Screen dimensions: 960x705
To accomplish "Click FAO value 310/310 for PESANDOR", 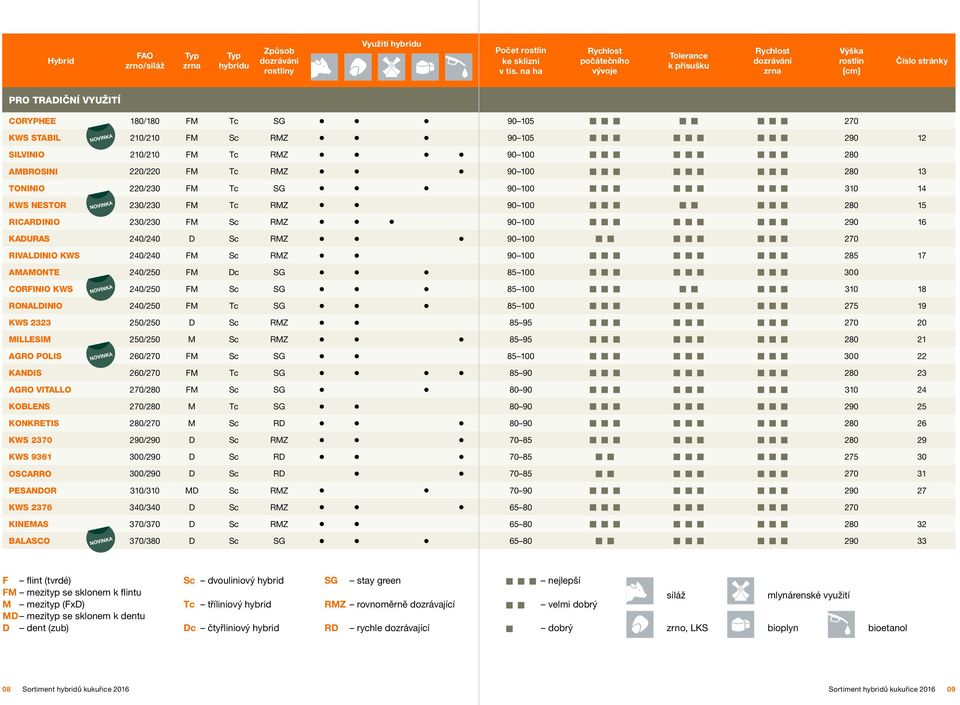I will click(x=144, y=491).
